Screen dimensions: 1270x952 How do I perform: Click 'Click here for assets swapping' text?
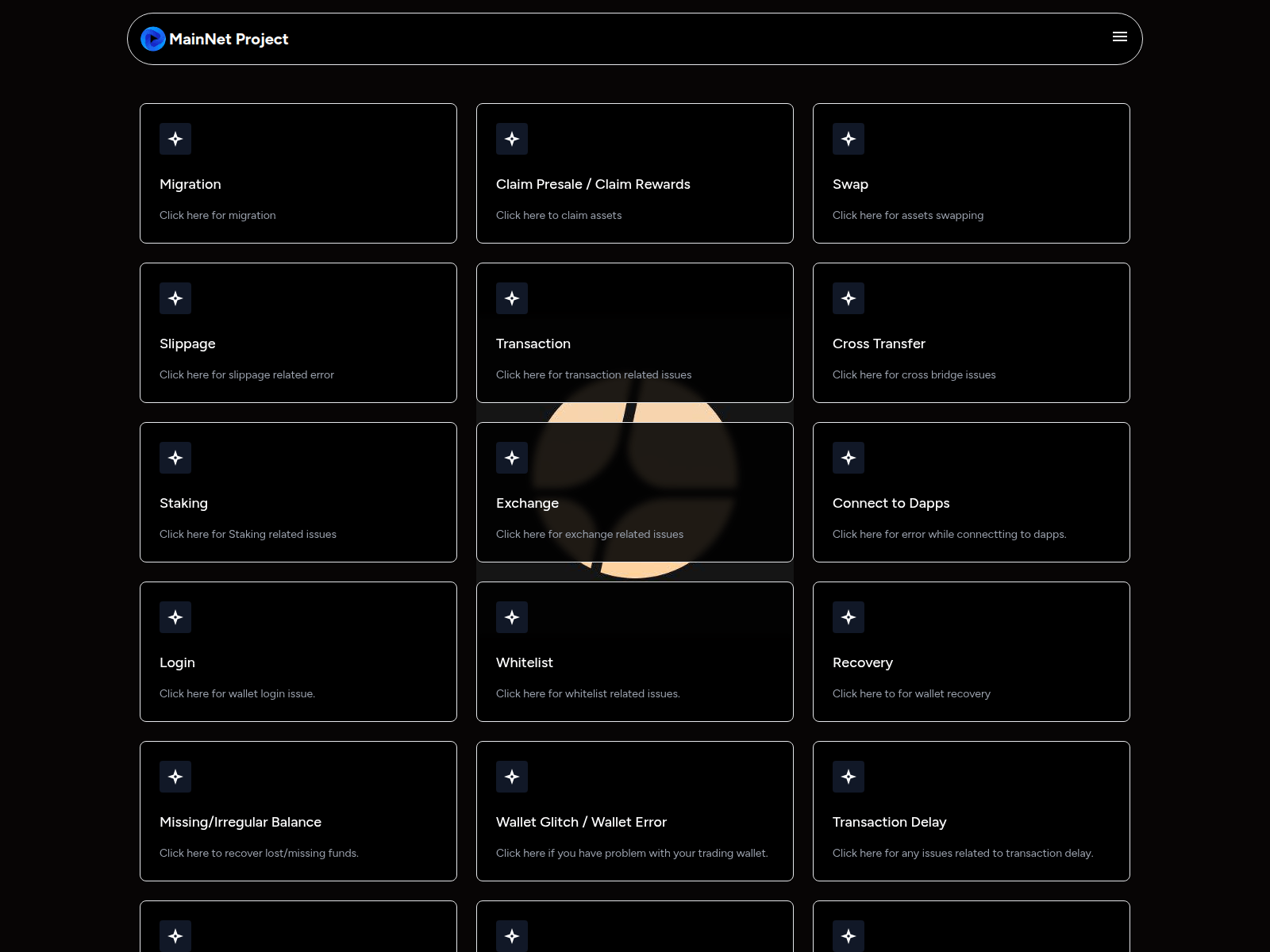[908, 215]
